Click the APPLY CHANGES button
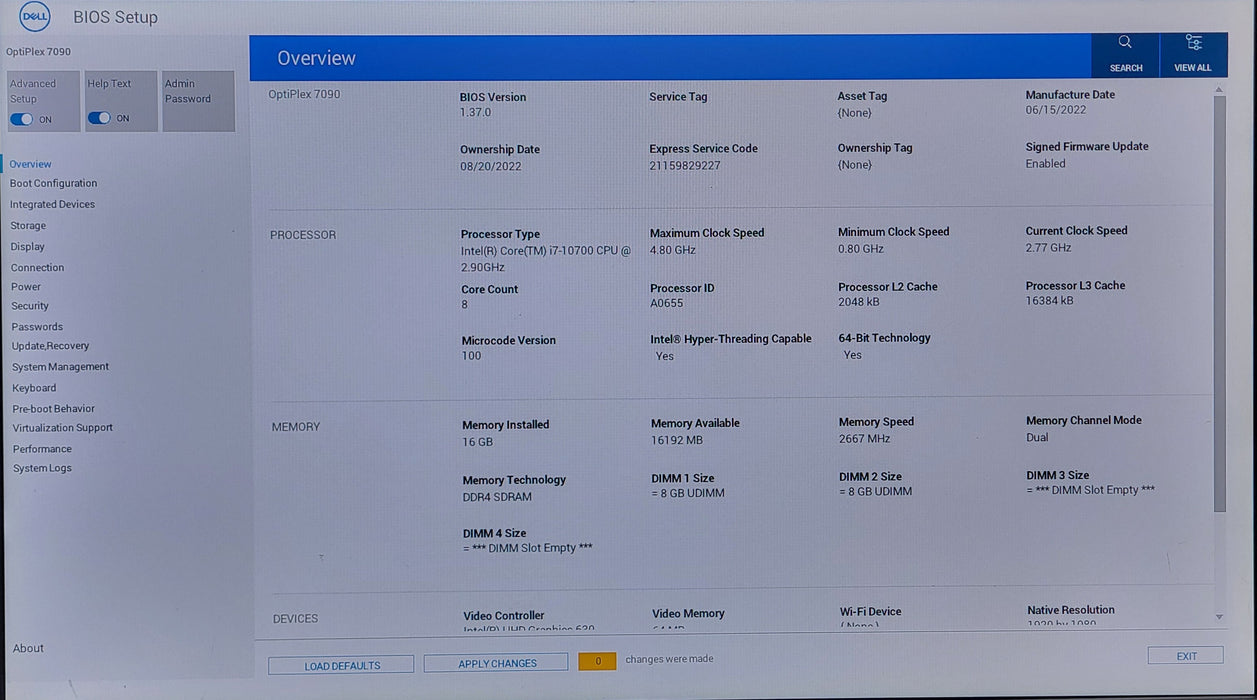 [x=497, y=663]
